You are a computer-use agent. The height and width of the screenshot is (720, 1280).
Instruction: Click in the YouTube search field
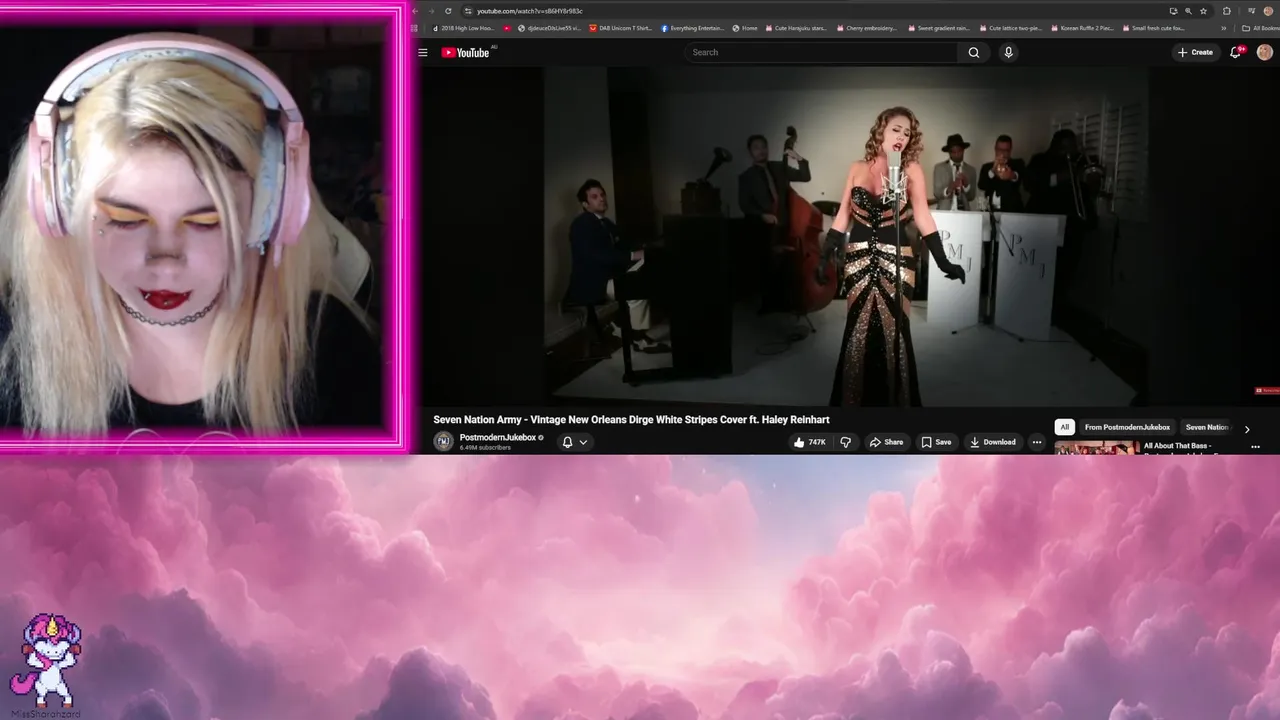pos(820,53)
